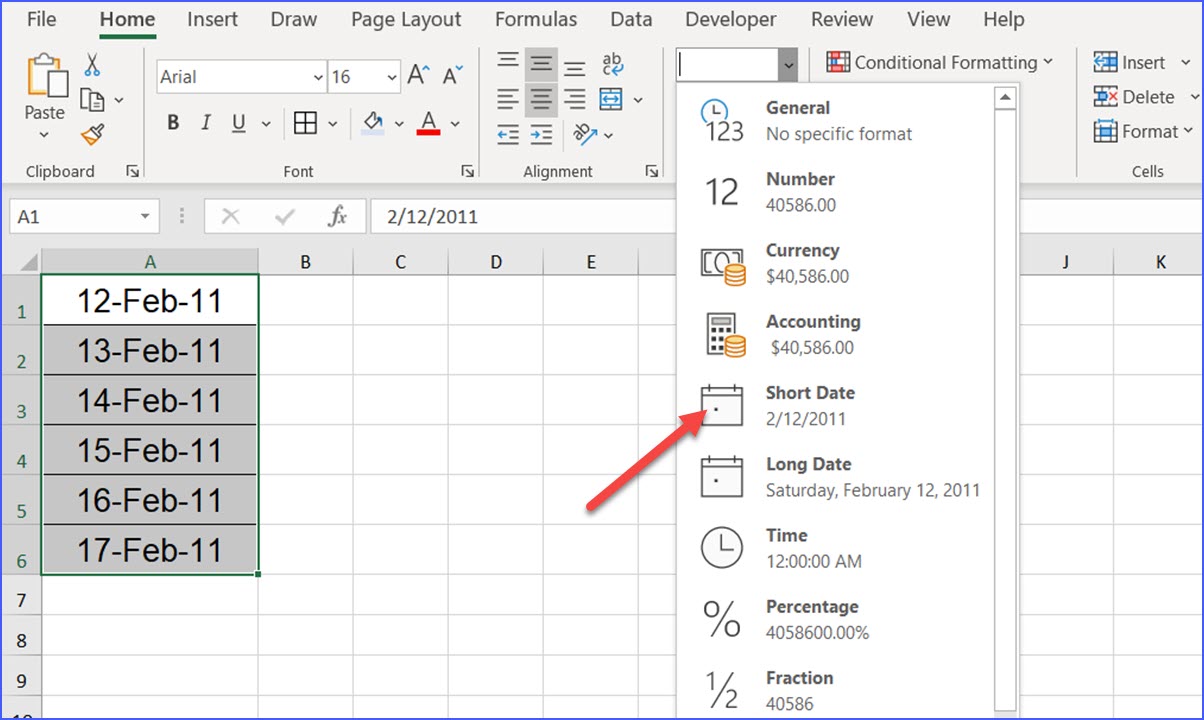Image resolution: width=1204 pixels, height=720 pixels.
Task: Open the font color dropdown arrow
Action: point(455,124)
